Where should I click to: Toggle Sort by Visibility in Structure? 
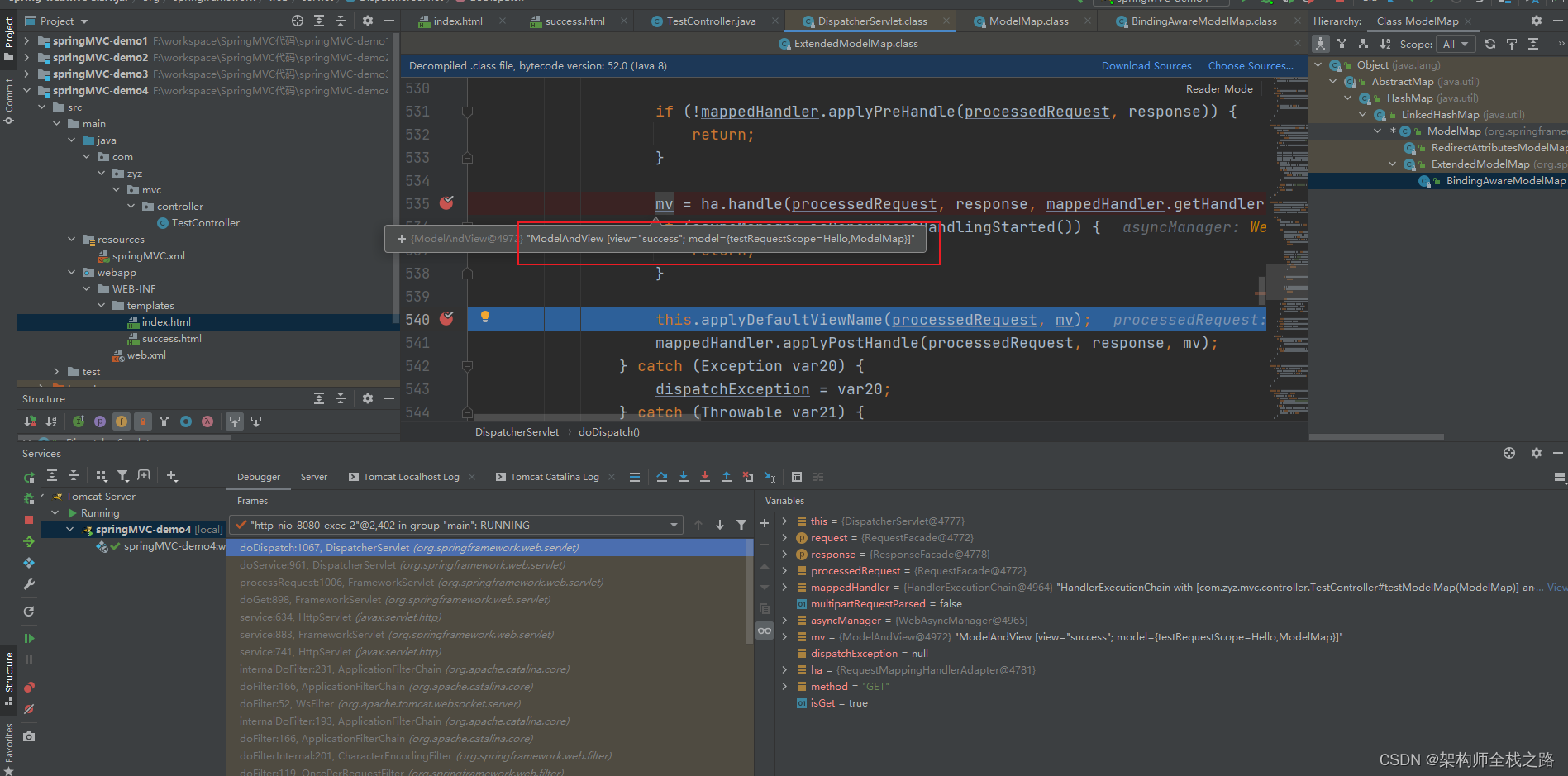coord(31,421)
